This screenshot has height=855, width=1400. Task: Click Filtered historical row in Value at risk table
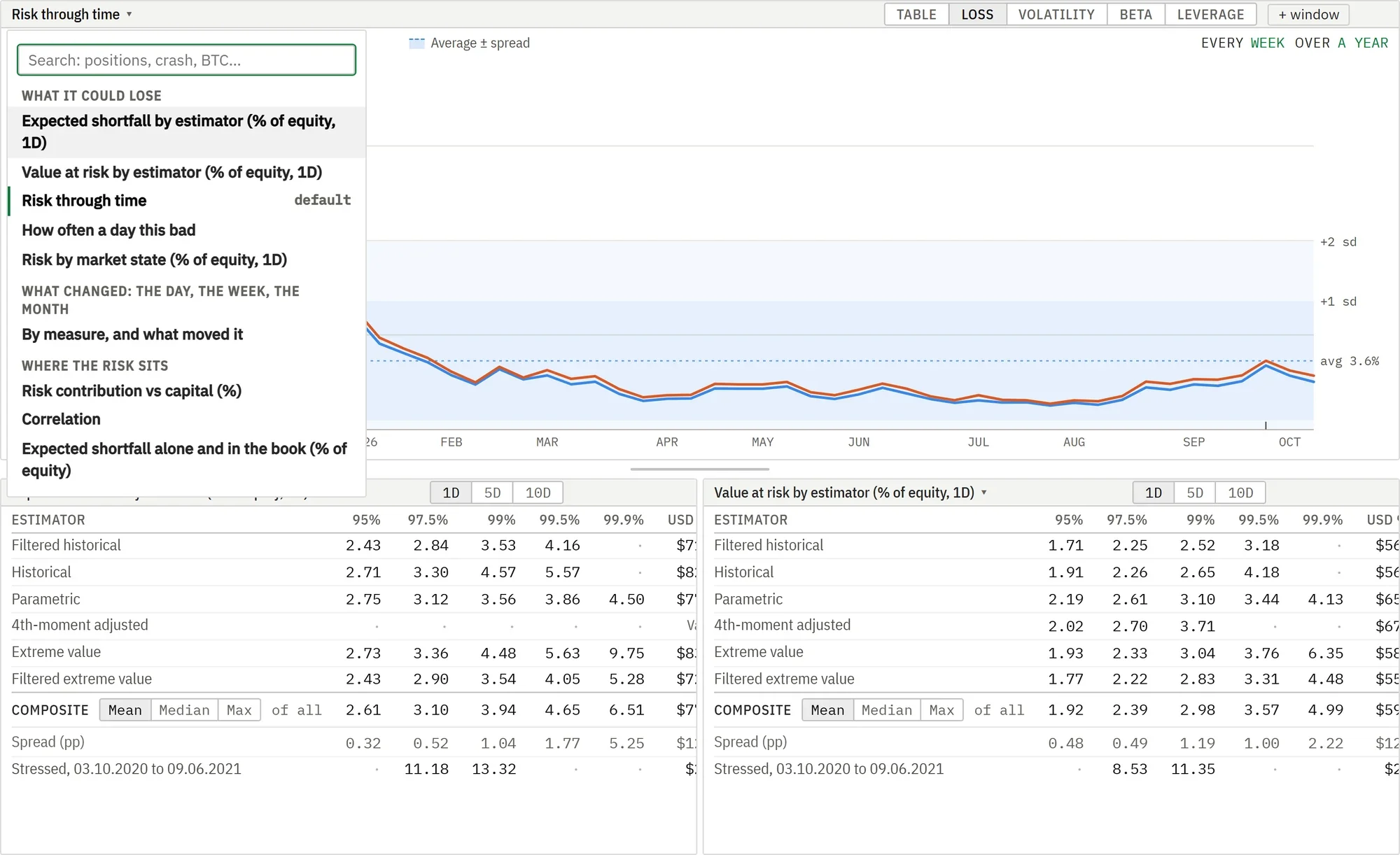pyautogui.click(x=1056, y=545)
